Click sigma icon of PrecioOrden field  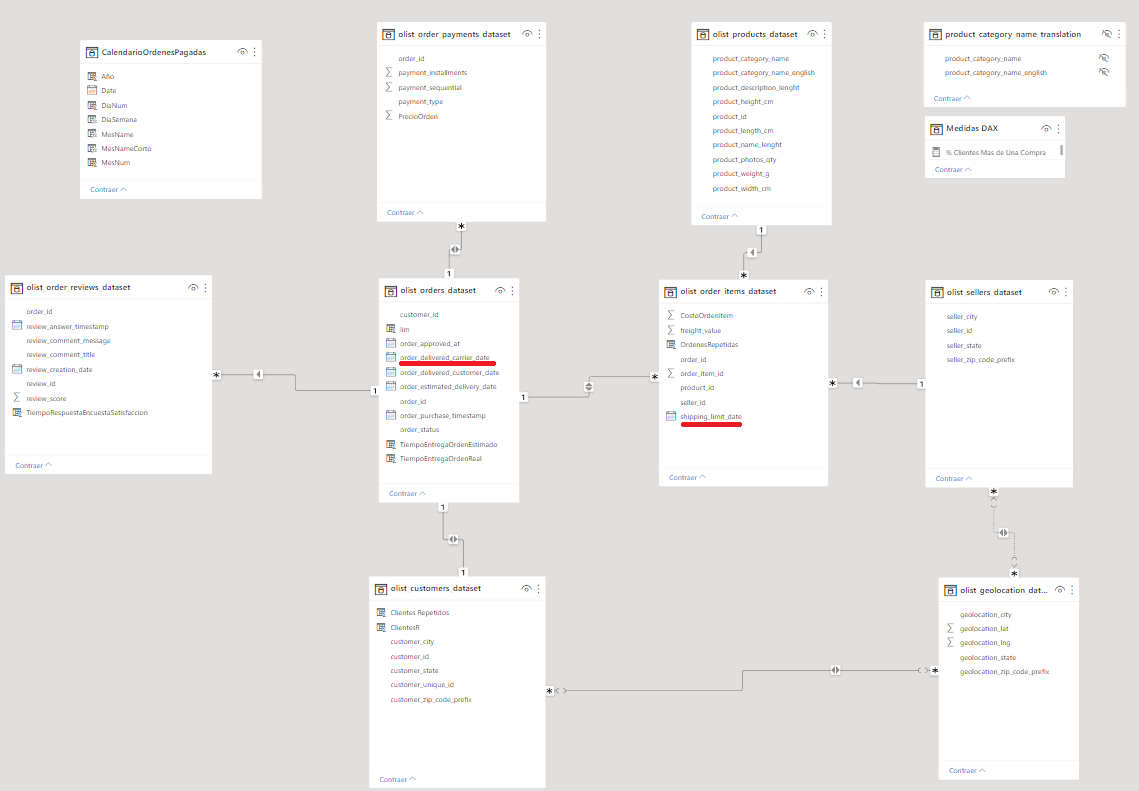[x=389, y=115]
